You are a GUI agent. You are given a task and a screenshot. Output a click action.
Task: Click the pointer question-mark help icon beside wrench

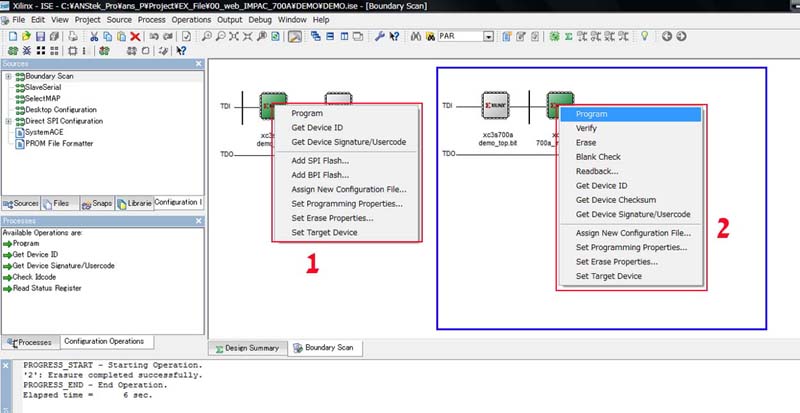[394, 36]
